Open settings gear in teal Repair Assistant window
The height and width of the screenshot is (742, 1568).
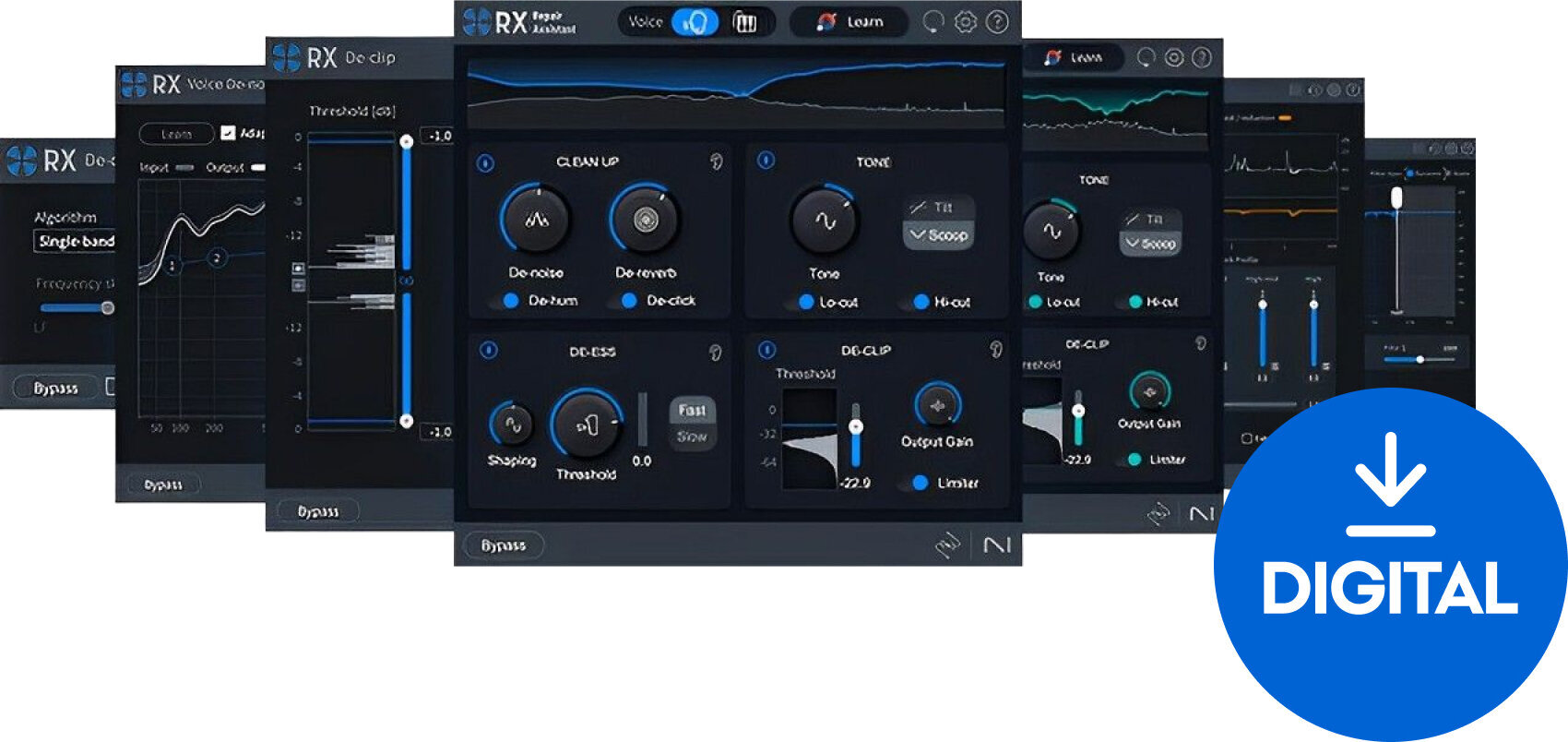(x=1173, y=58)
